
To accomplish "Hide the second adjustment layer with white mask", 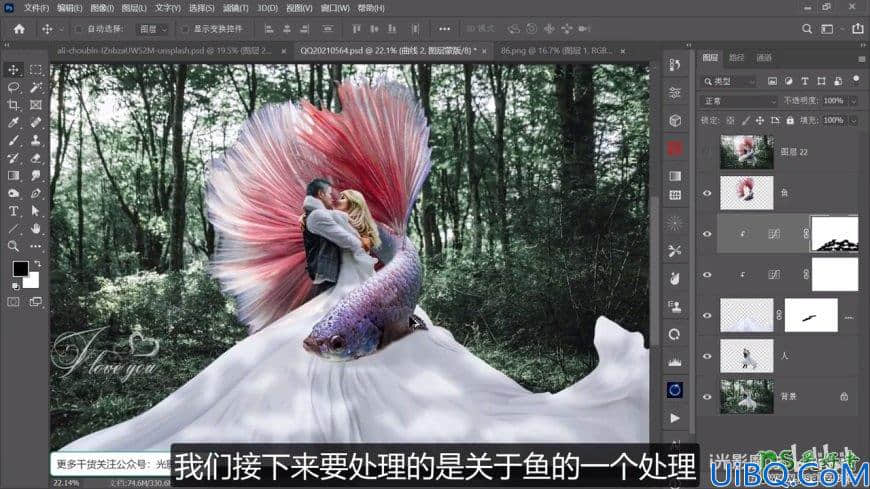I will click(707, 275).
